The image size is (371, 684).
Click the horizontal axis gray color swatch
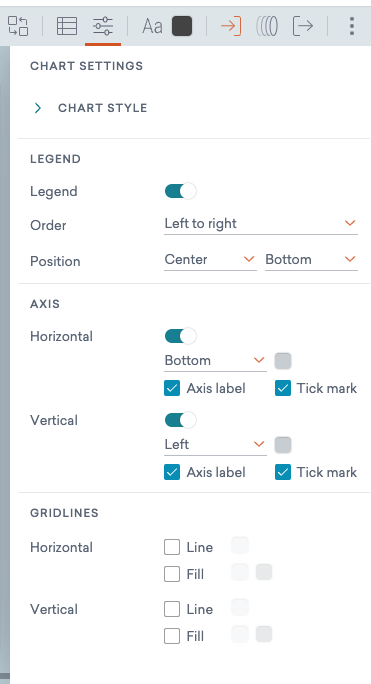pos(283,361)
